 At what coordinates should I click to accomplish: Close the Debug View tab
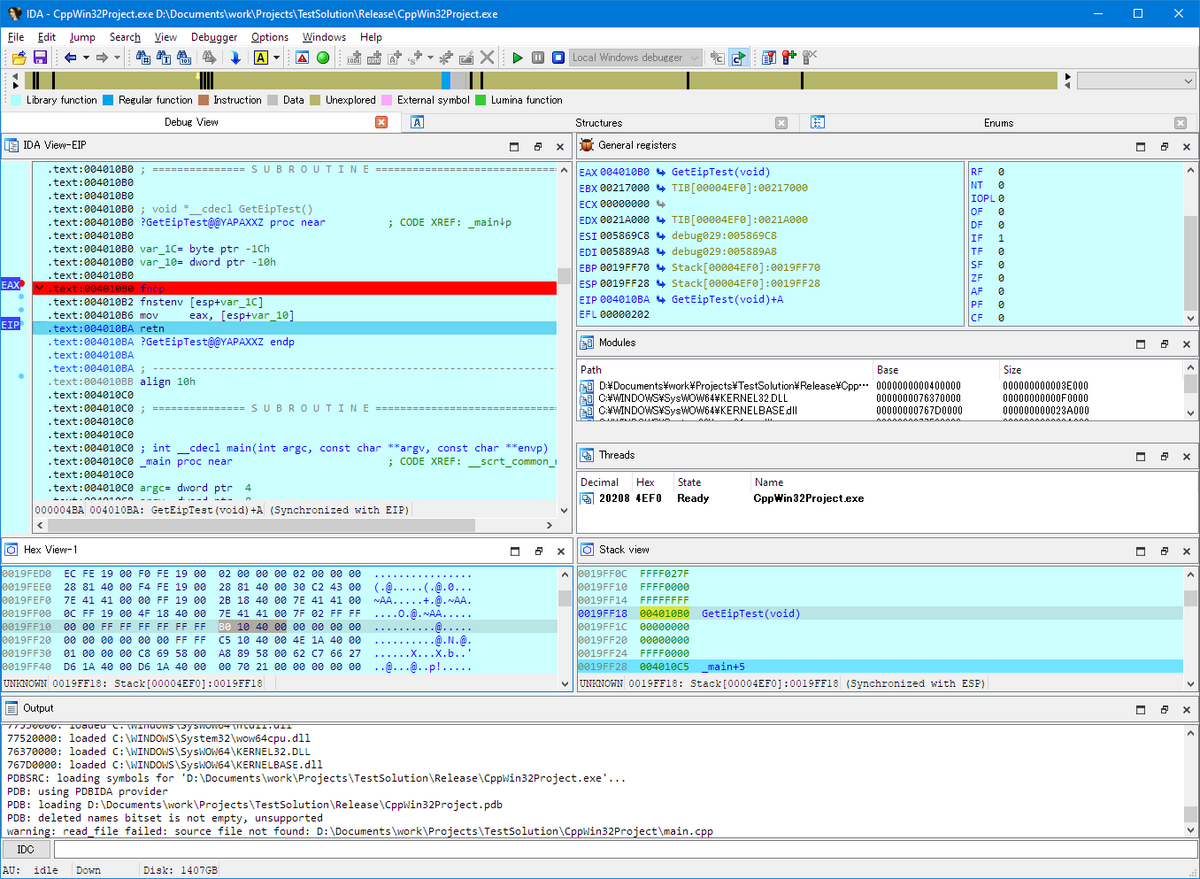379,121
